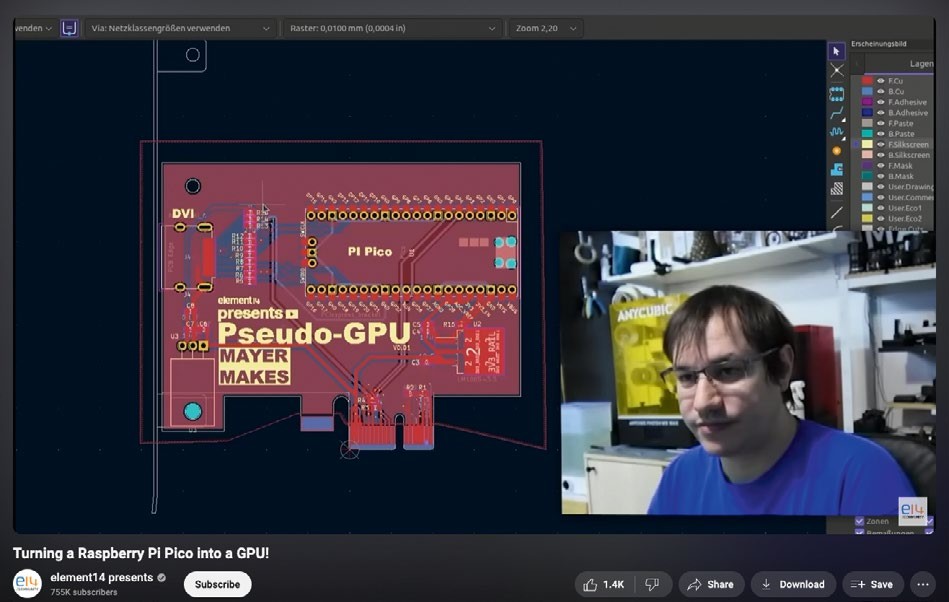949x602 pixels.
Task: Click the 'Pseudo-GPU' silkscreen text on the board
Action: pyautogui.click(x=314, y=333)
